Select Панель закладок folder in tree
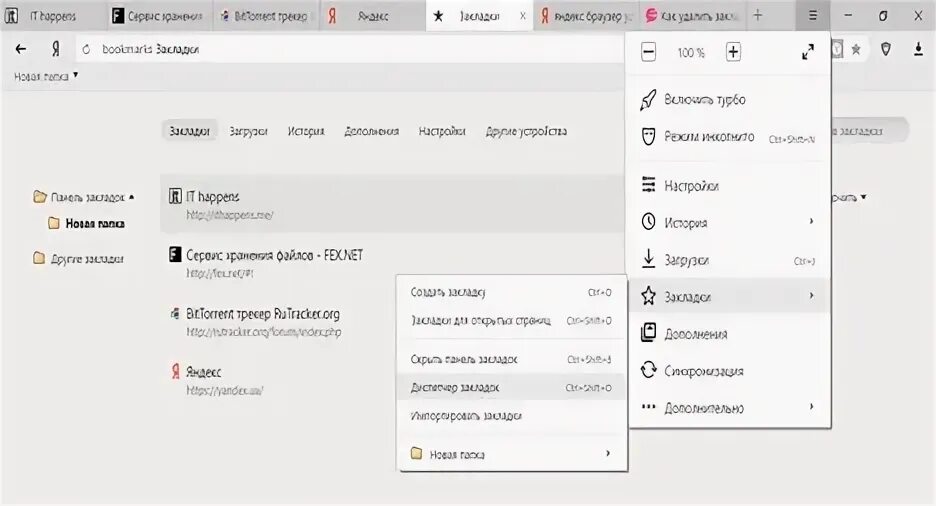The image size is (936, 506). point(80,197)
